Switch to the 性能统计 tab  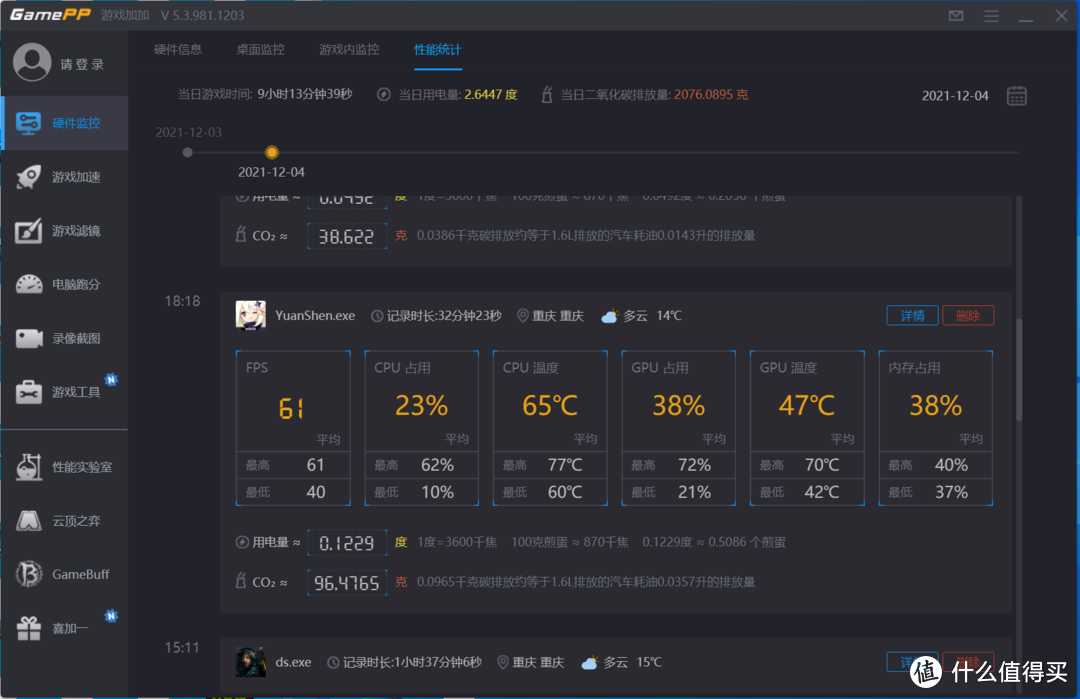click(437, 49)
